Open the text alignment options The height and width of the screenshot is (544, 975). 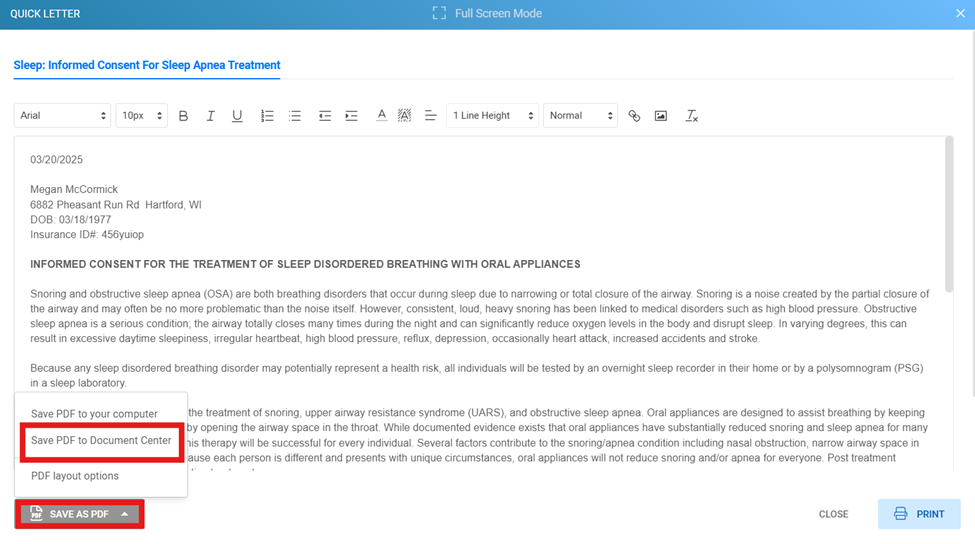(x=430, y=116)
